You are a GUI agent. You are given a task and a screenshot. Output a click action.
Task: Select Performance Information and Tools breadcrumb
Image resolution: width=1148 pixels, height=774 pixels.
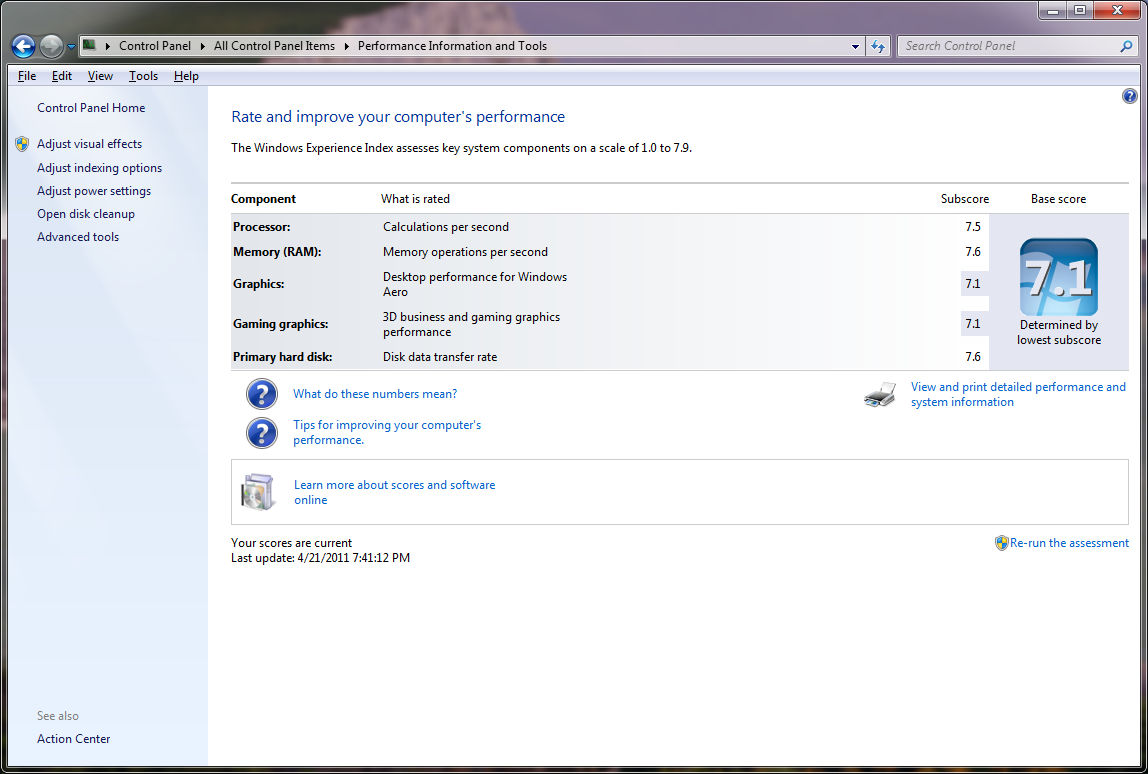click(x=452, y=45)
